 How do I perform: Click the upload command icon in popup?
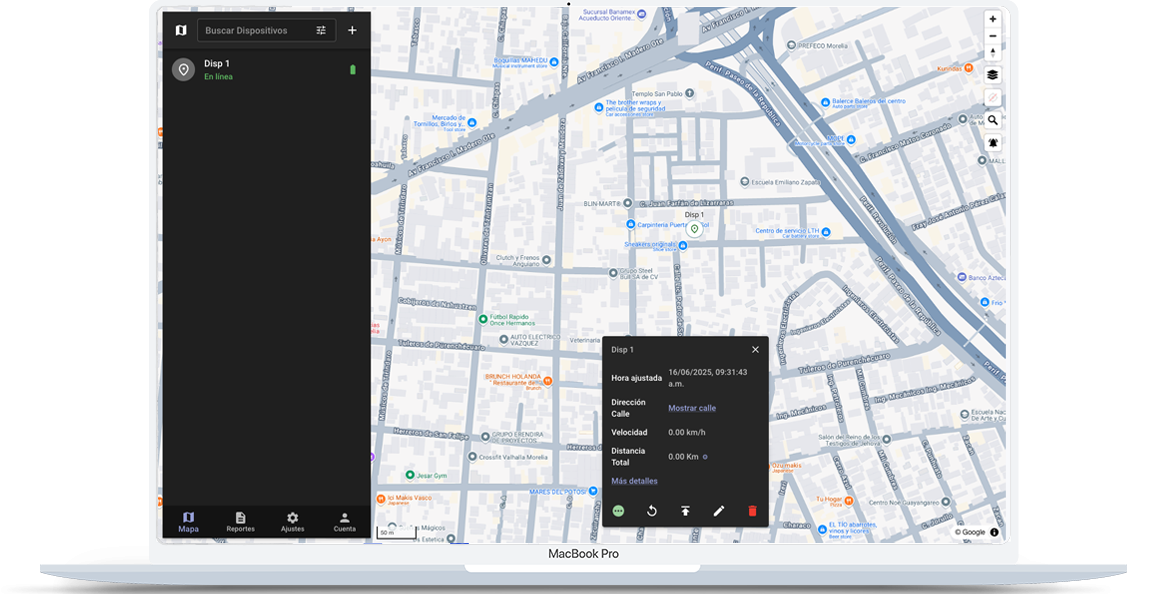tap(685, 511)
